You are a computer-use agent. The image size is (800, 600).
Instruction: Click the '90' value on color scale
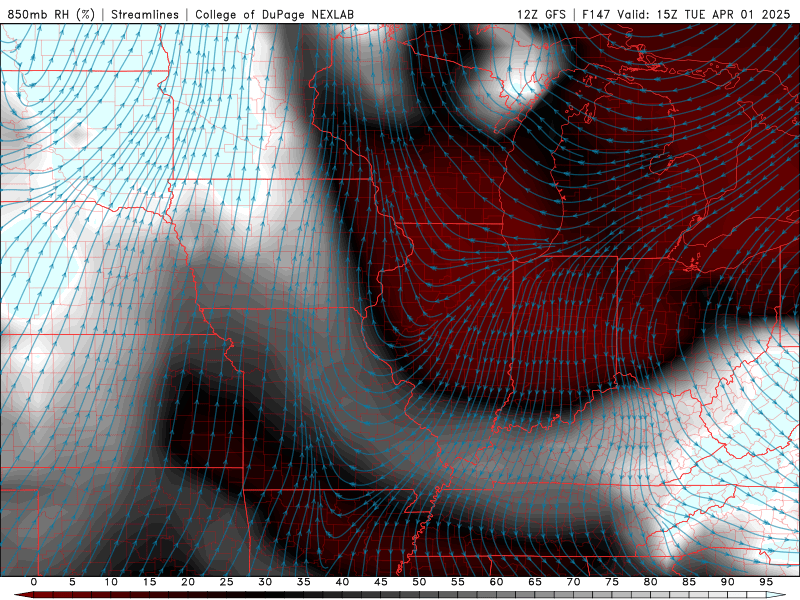pyautogui.click(x=728, y=582)
